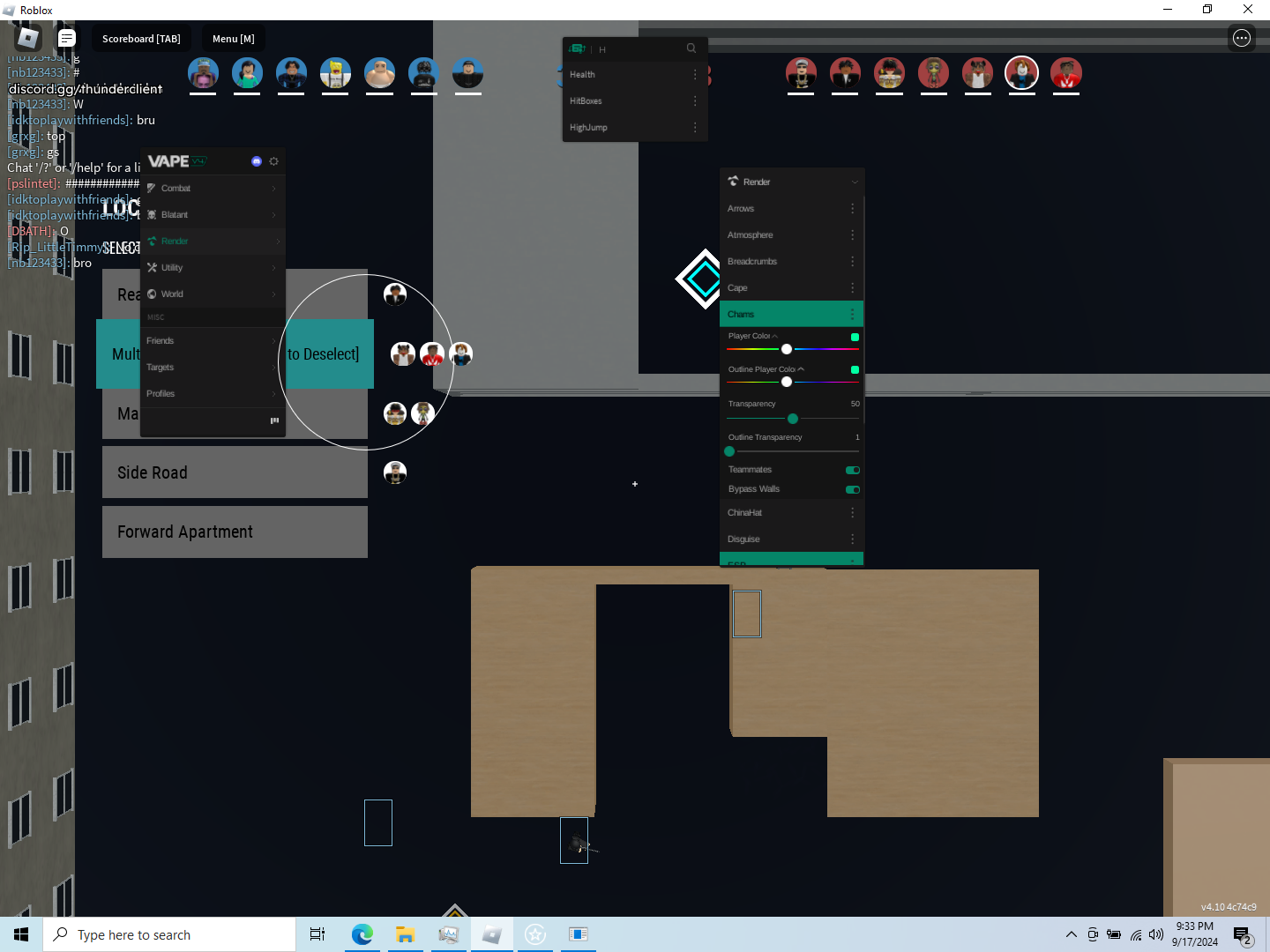Open Task View from the taskbar
This screenshot has width=1270, height=952.
[x=317, y=934]
